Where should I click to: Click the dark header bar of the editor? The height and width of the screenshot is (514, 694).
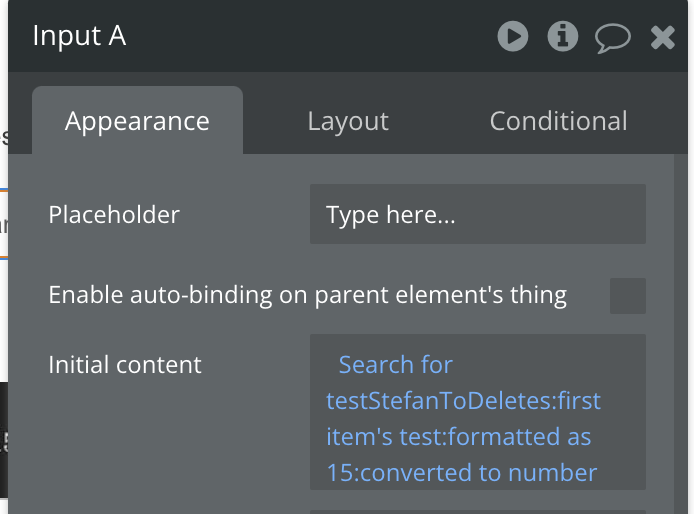coord(300,37)
